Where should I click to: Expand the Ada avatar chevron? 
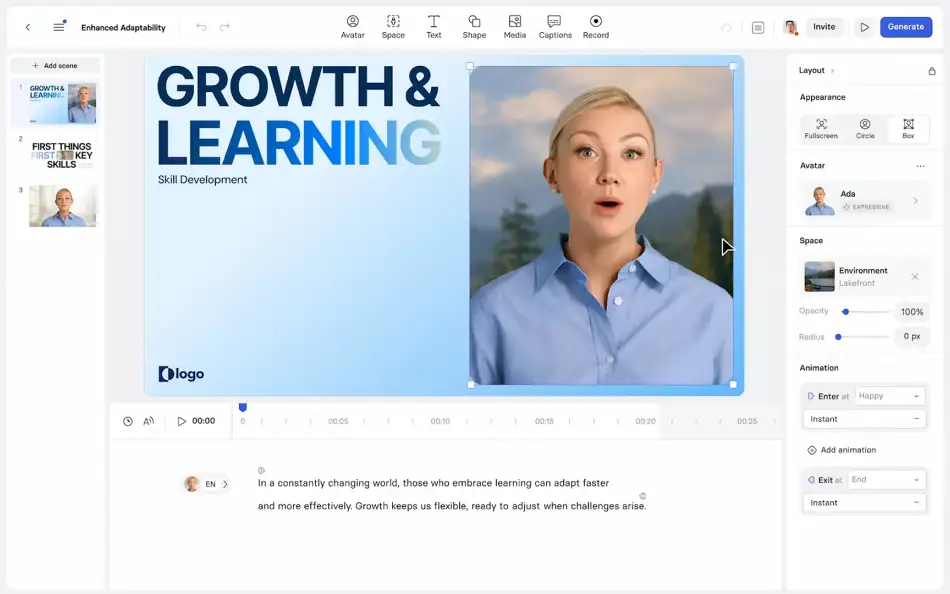click(915, 201)
